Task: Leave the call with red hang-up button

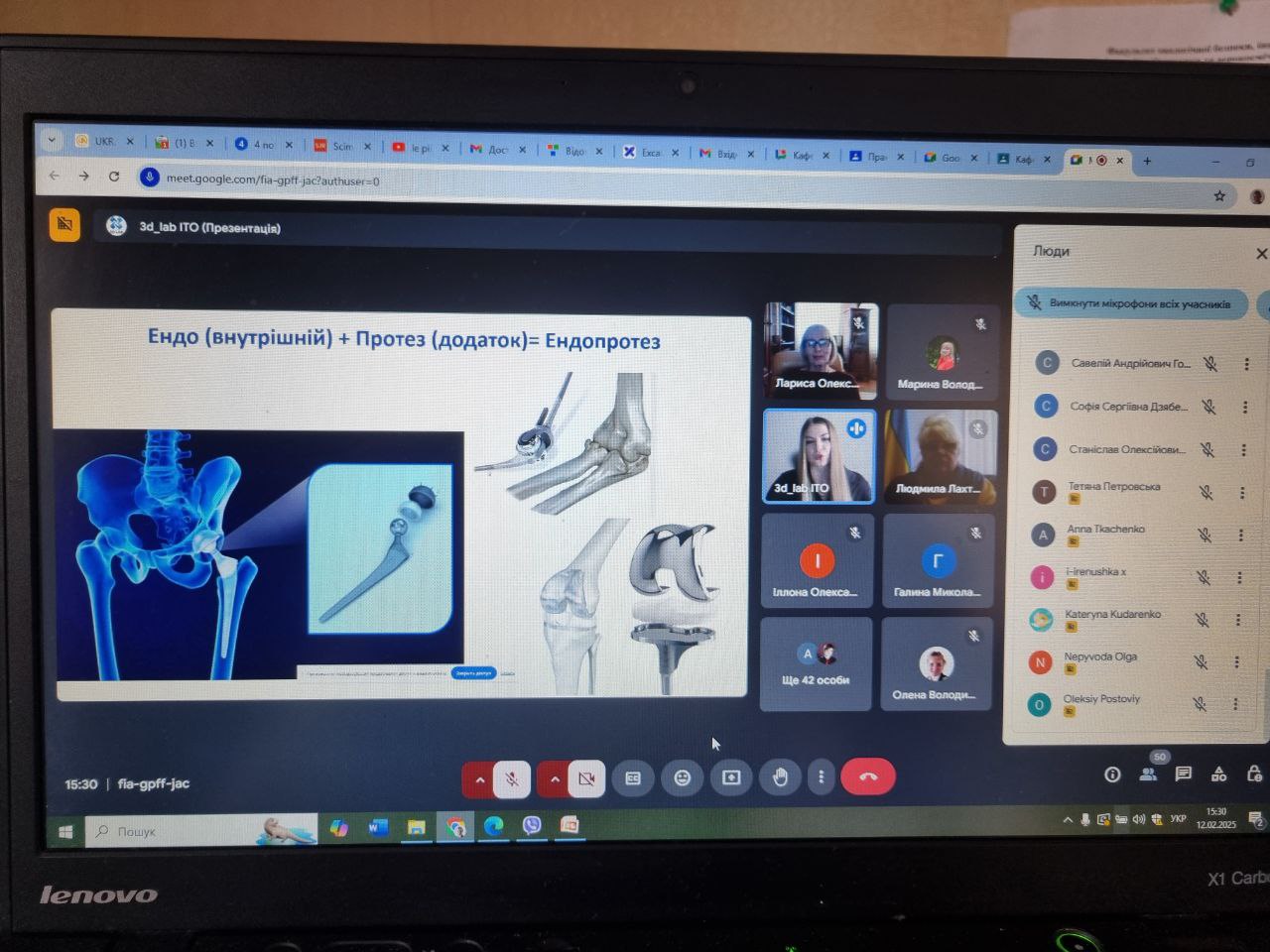Action: pos(868,776)
